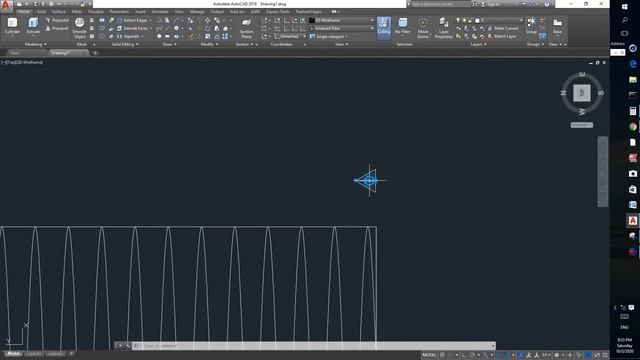The width and height of the screenshot is (640, 360).
Task: Click the Move tool in Modify panel
Action: 208,20
